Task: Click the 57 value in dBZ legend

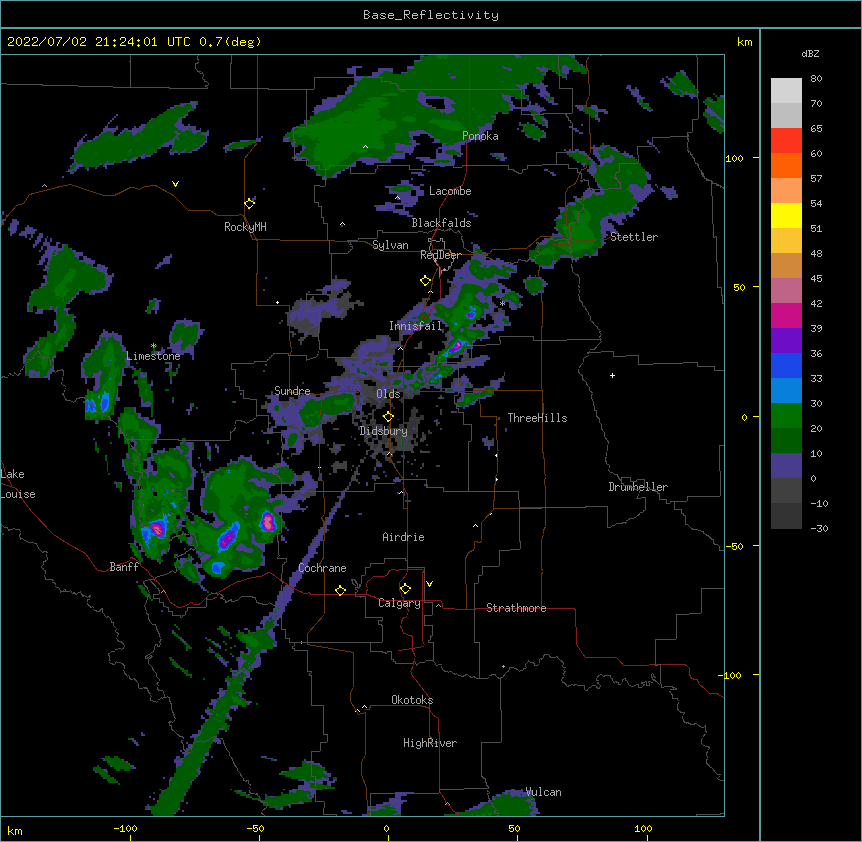Action: click(816, 179)
